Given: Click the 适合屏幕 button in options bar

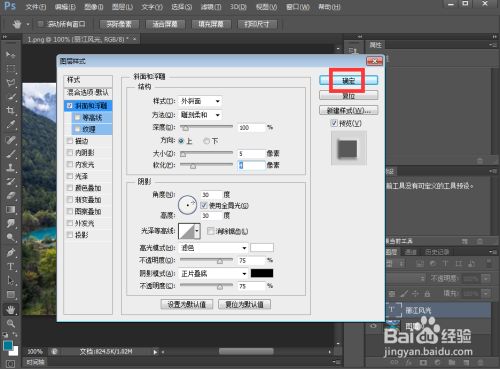Looking at the screenshot, I should click(165, 24).
